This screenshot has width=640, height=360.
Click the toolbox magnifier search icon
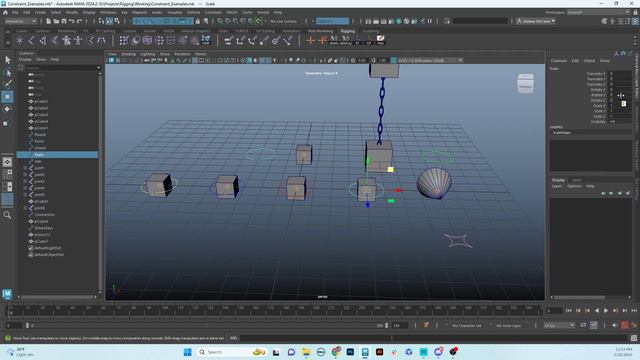[7, 215]
